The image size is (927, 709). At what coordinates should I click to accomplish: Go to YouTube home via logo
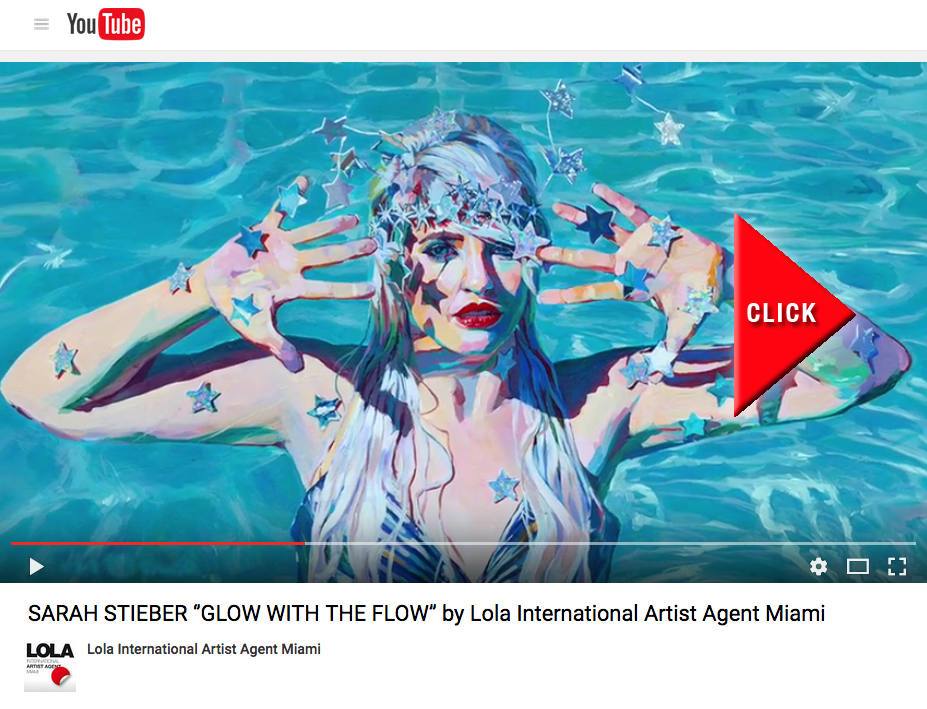tap(106, 24)
